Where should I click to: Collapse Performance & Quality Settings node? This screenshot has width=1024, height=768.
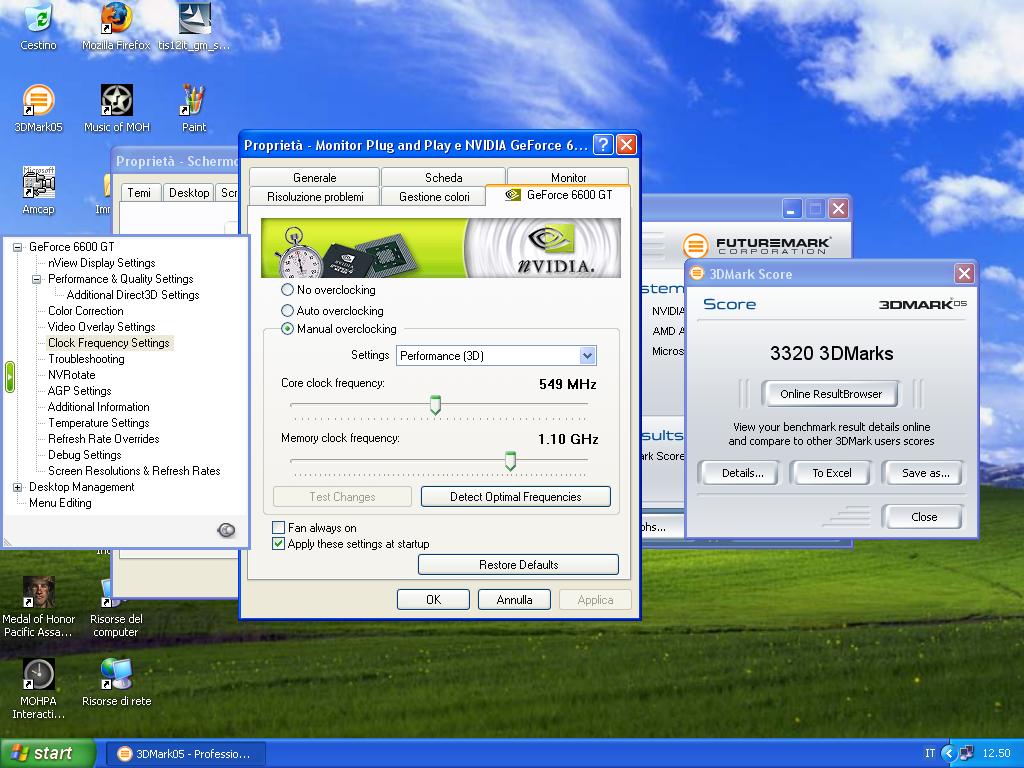coord(37,279)
